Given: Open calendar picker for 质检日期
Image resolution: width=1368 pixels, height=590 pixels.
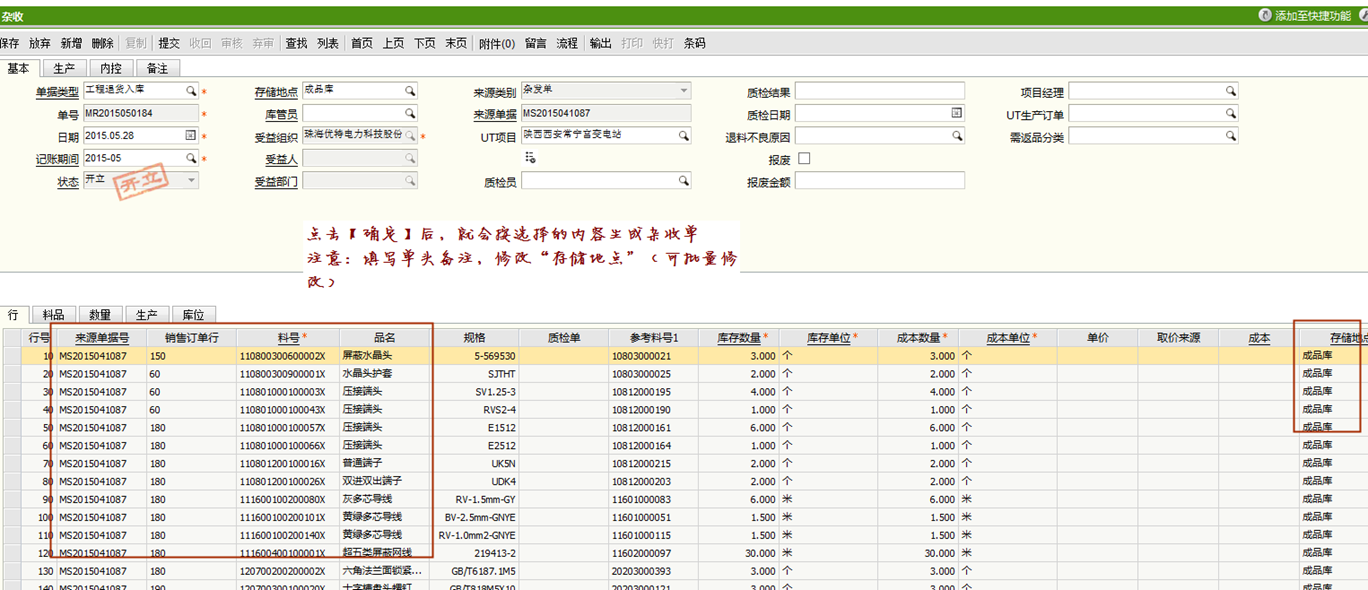Looking at the screenshot, I should [957, 114].
